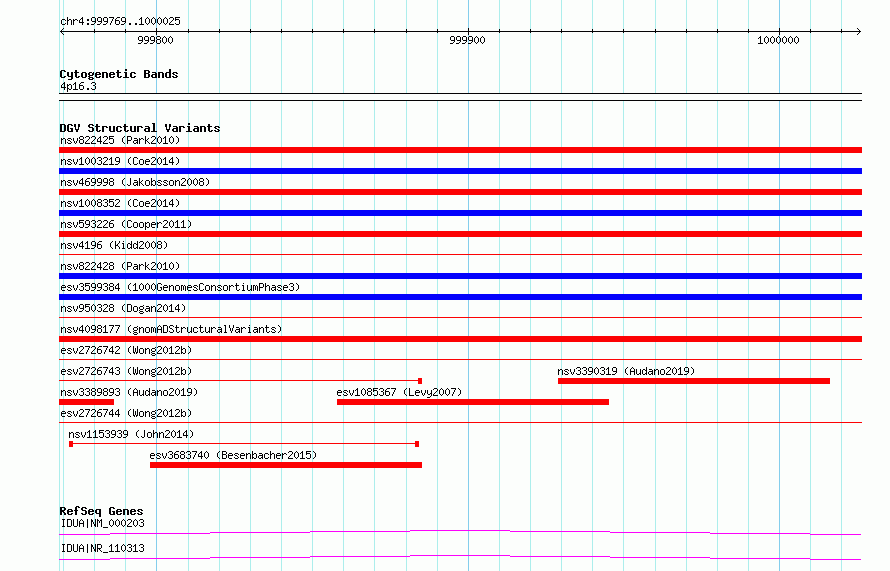Click the red bar under nsv822425
Screen dimensions: 890x571
460,150
